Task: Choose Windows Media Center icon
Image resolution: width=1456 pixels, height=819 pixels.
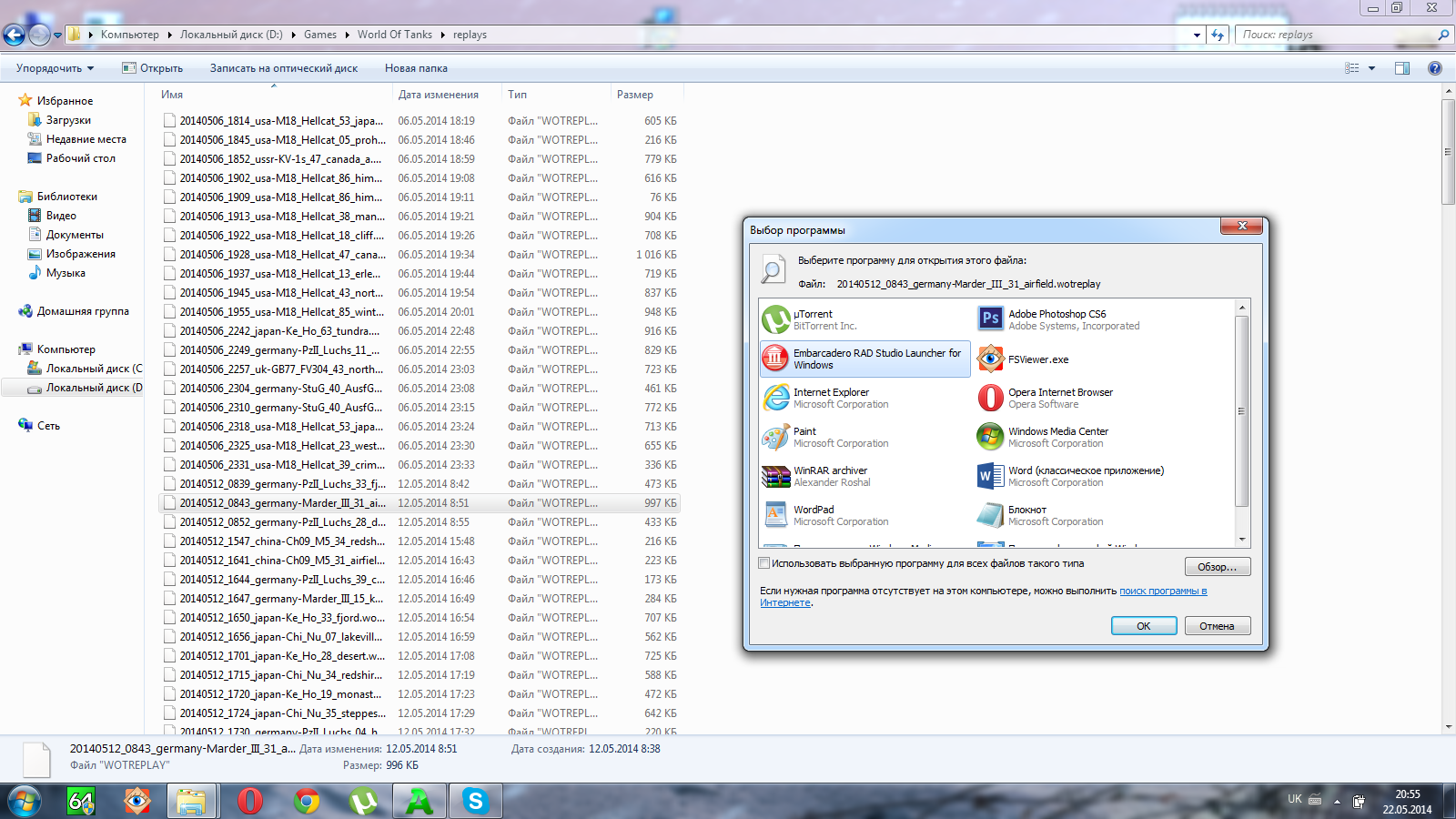Action: 991,437
